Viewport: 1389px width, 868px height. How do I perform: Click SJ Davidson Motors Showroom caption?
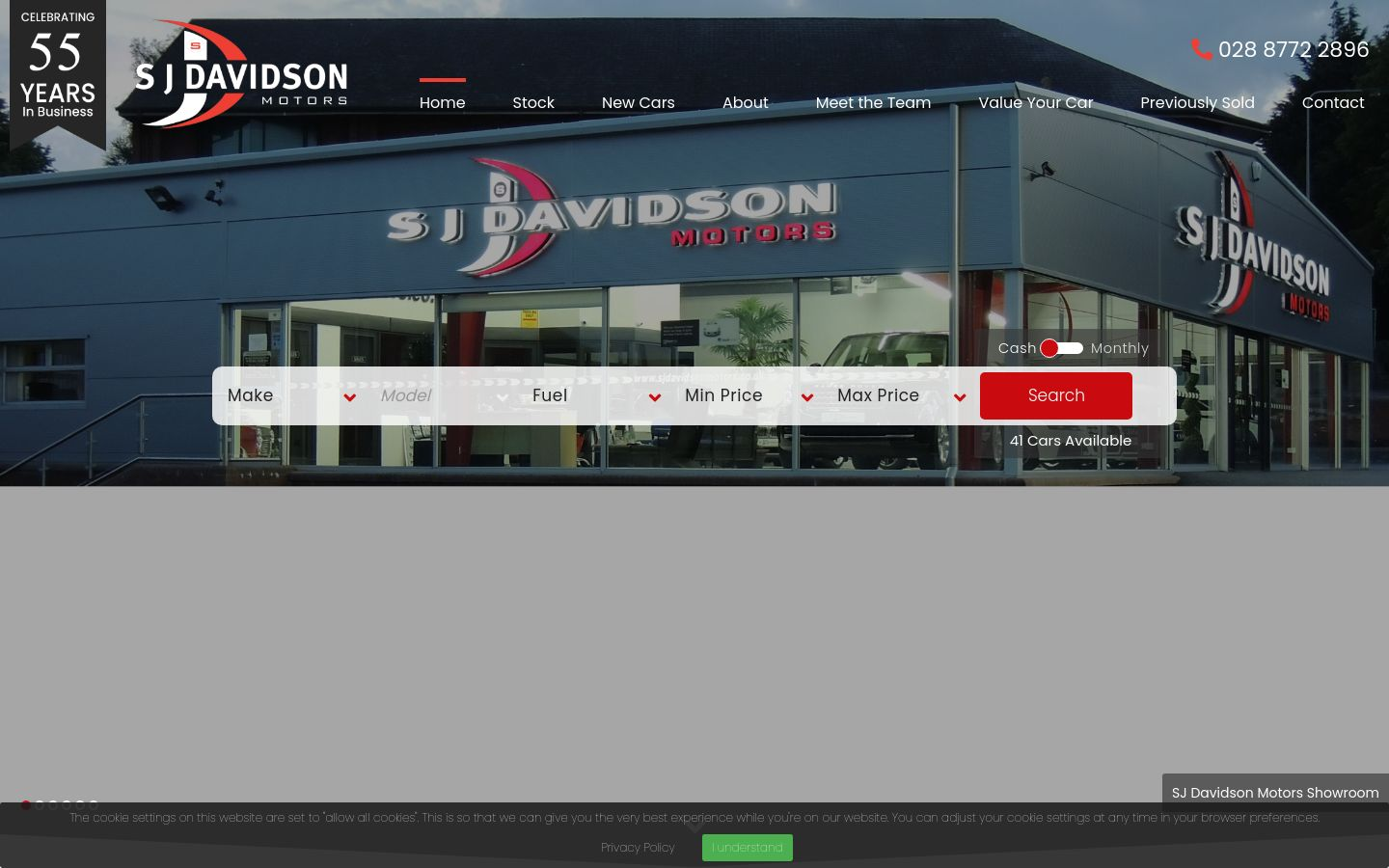click(1275, 793)
